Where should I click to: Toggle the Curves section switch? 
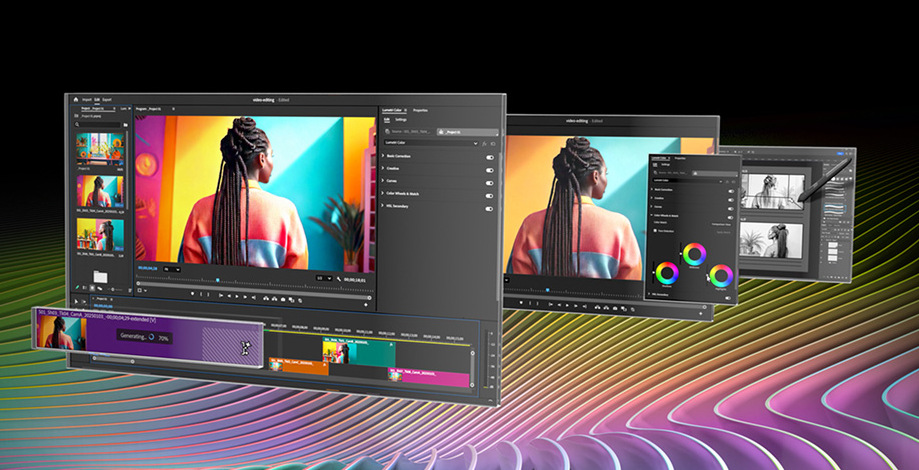click(489, 183)
